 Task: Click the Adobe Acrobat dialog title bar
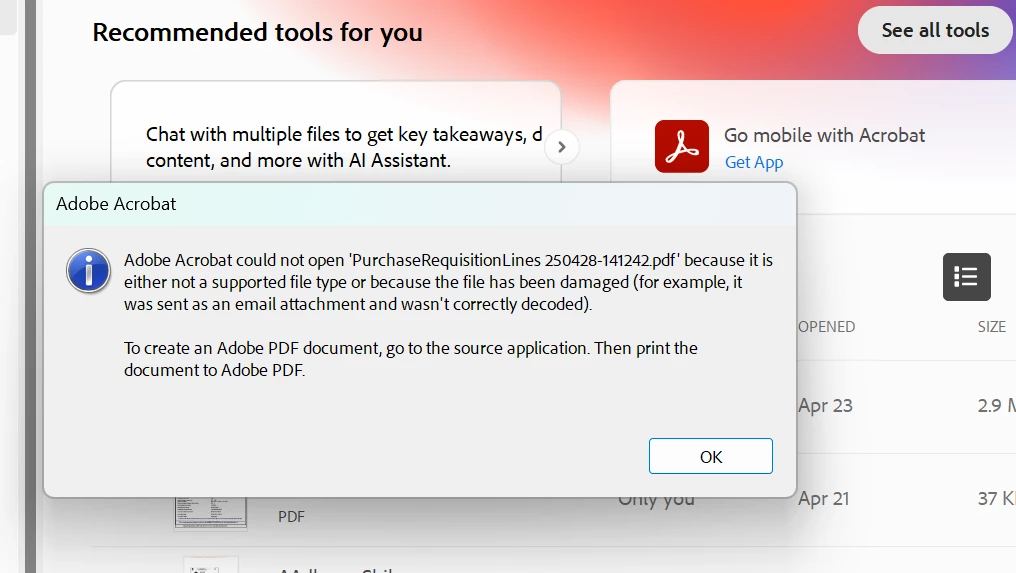(420, 204)
